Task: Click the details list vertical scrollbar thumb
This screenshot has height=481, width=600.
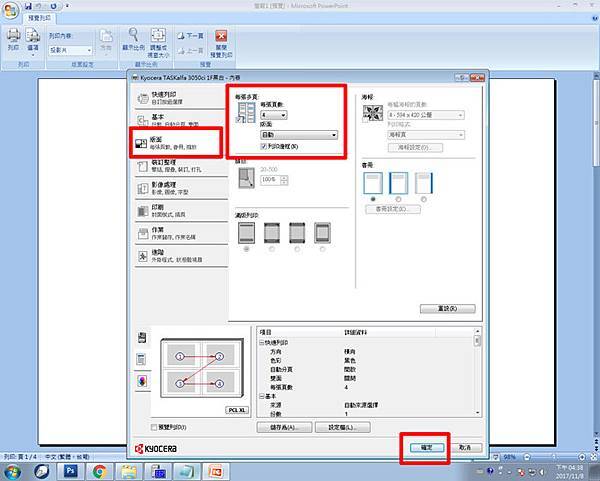Action: click(x=477, y=340)
